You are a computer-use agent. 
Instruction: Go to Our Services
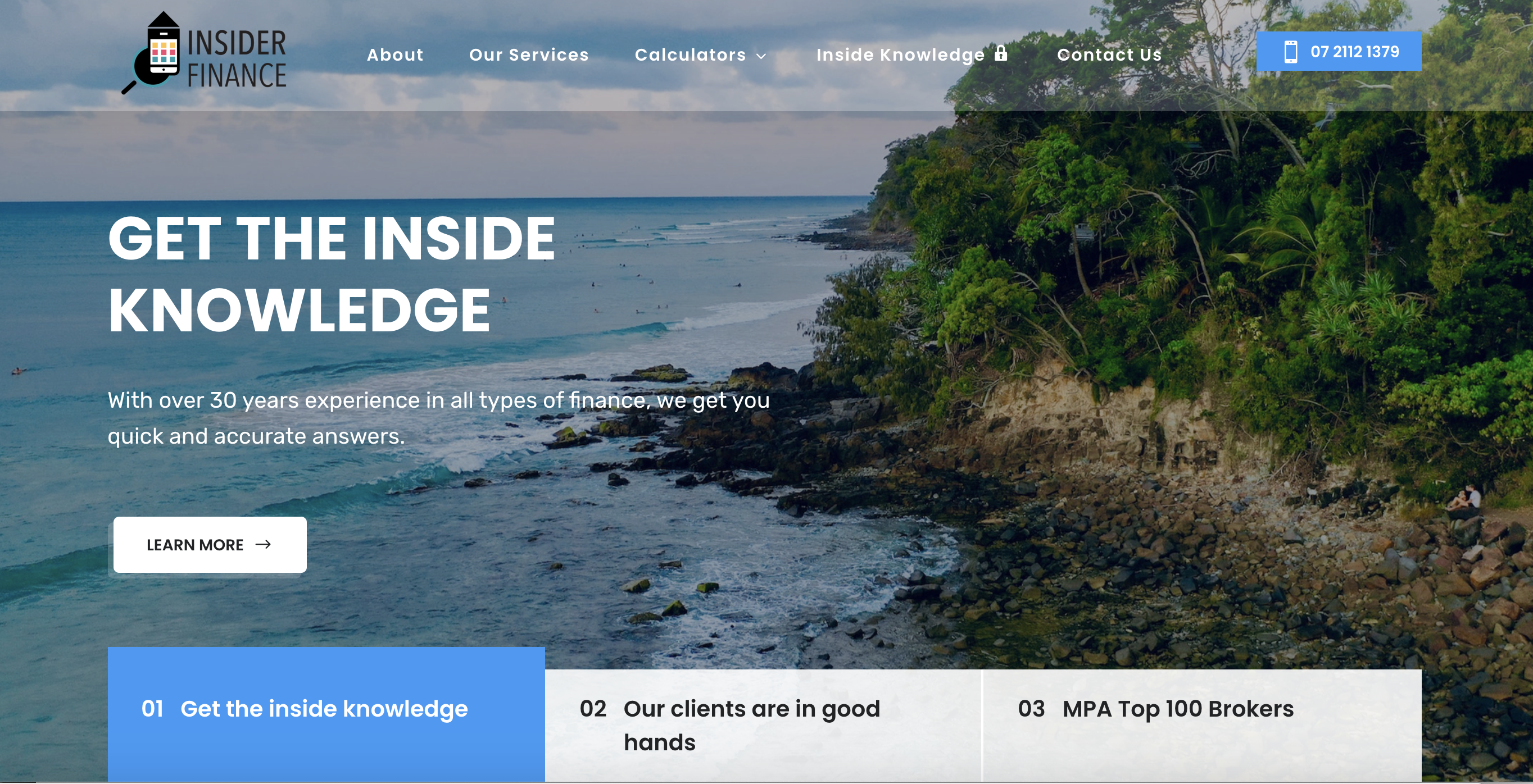529,54
